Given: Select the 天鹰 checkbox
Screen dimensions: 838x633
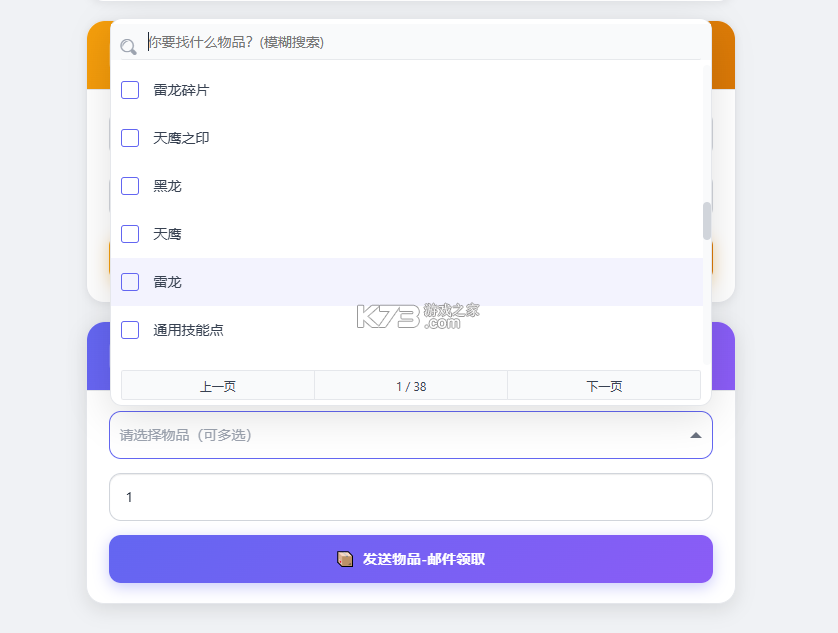Looking at the screenshot, I should (130, 234).
